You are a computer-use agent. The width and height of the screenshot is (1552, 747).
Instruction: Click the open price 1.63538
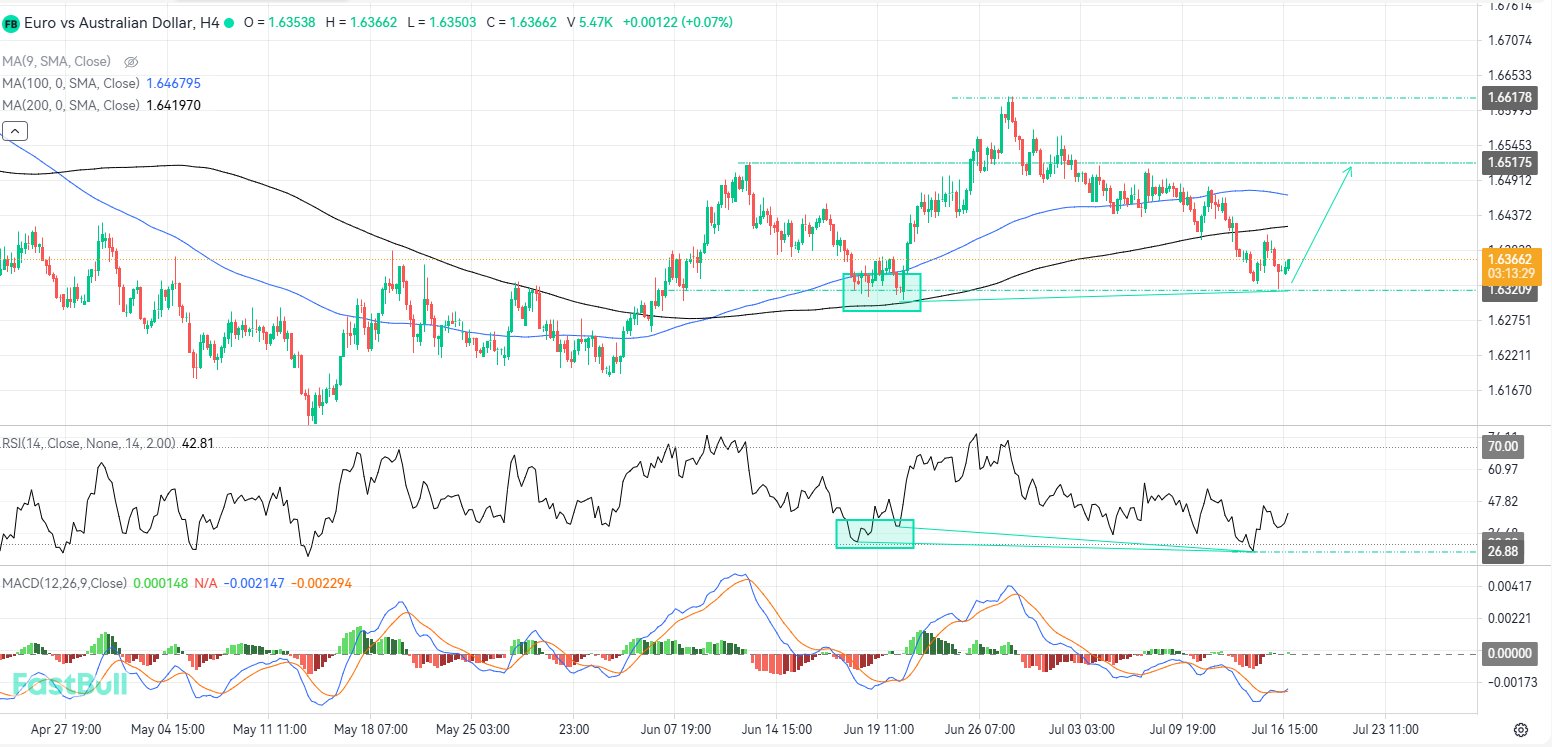click(x=290, y=22)
